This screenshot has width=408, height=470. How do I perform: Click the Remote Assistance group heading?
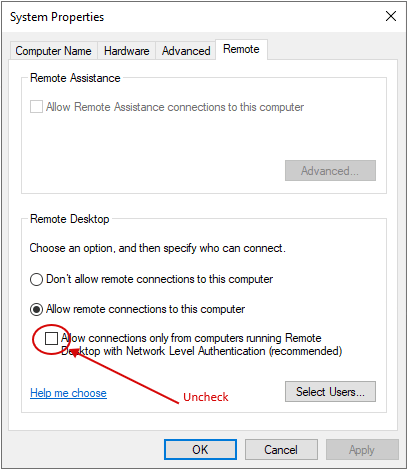(x=75, y=78)
